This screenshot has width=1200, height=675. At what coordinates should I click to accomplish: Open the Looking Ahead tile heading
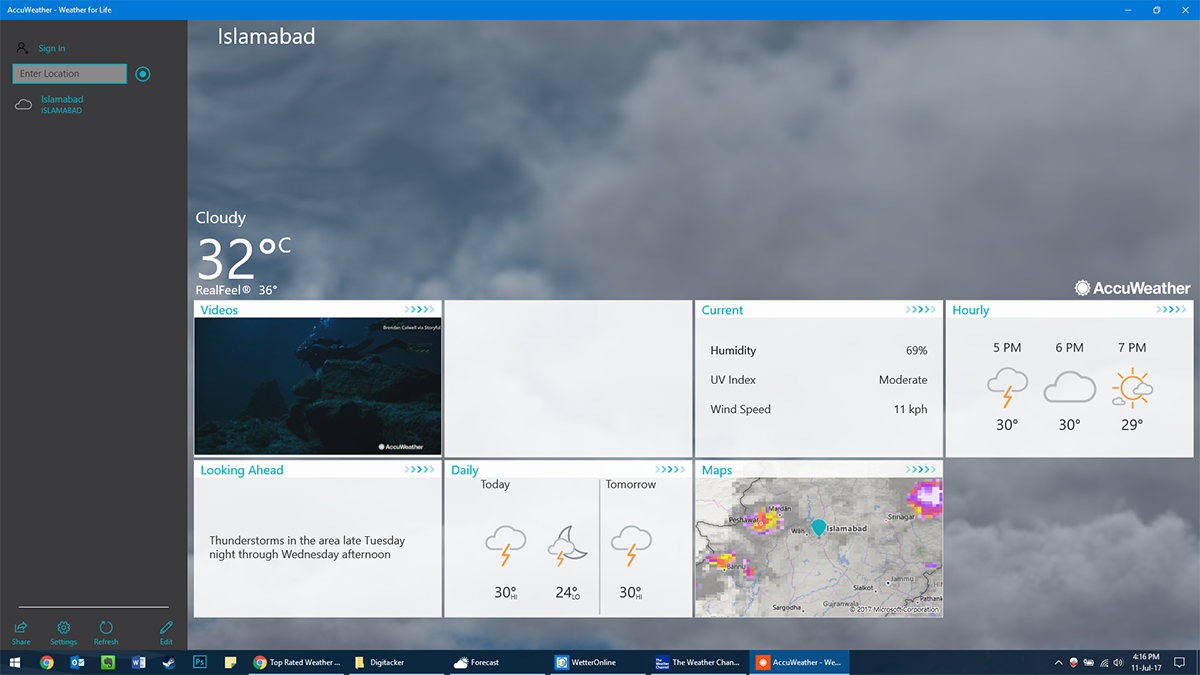click(242, 470)
